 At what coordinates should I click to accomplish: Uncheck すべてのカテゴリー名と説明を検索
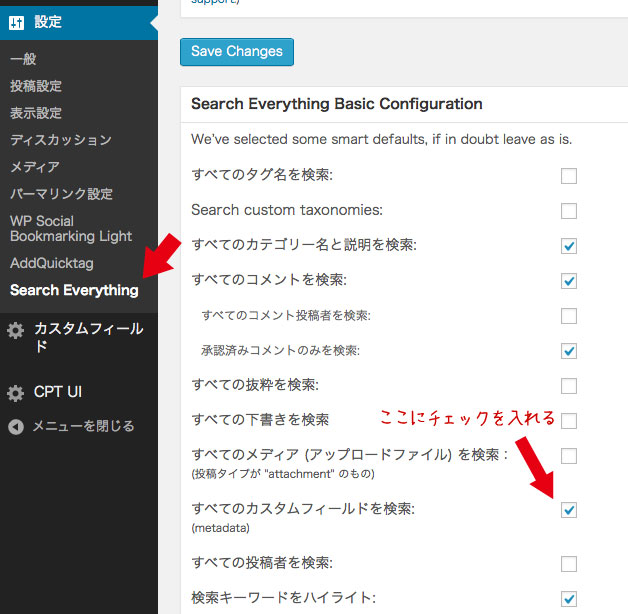coord(569,246)
